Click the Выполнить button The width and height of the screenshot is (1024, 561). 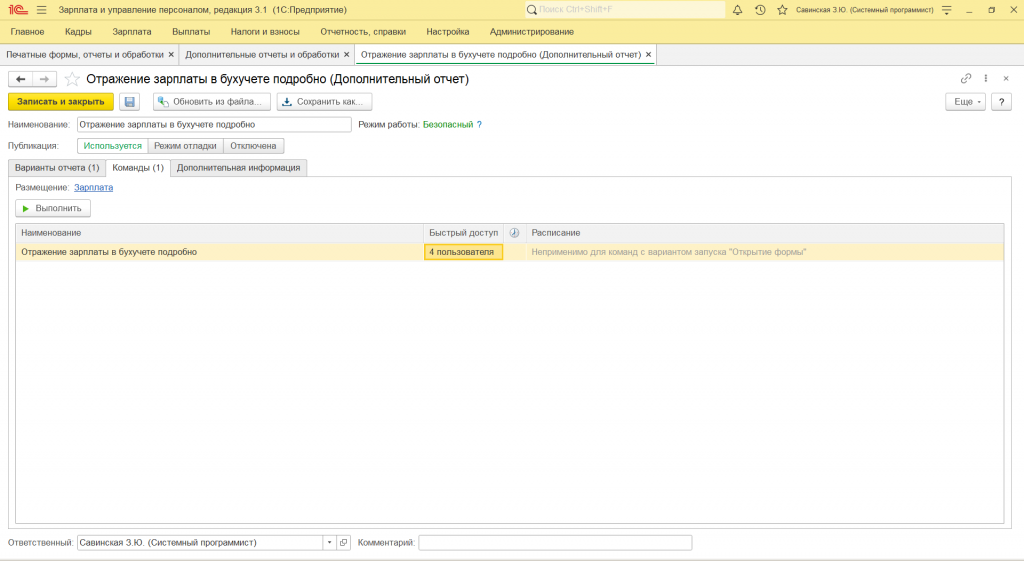(x=53, y=208)
